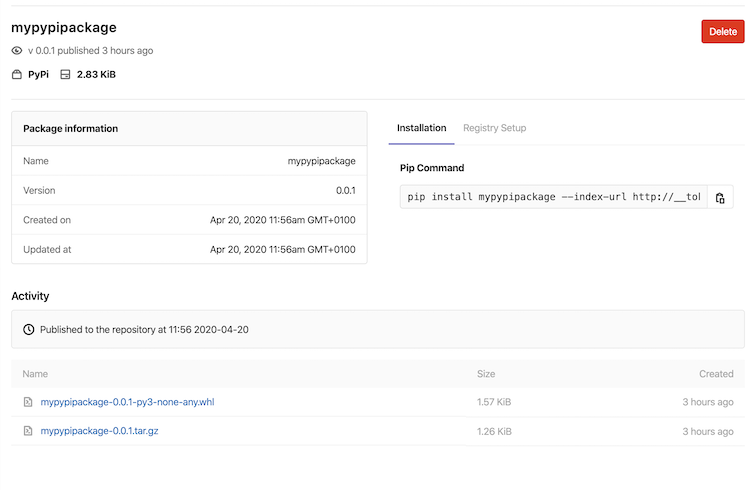Click the Created on date value
Viewport: 755px width, 490px height.
tap(283, 220)
